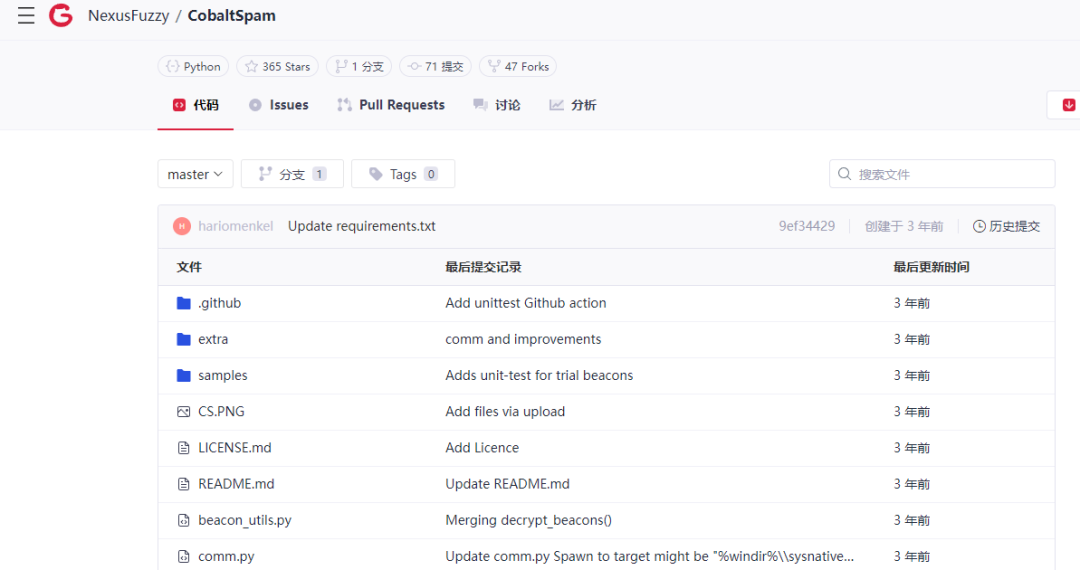Open commit 'Add Licence'
1080x570 pixels.
pos(482,447)
